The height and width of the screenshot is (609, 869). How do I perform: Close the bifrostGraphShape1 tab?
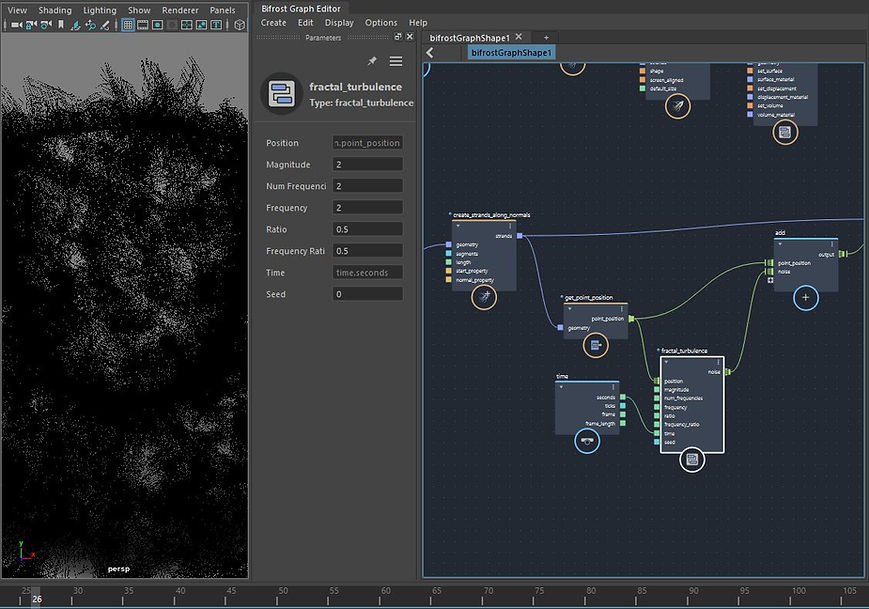pyautogui.click(x=519, y=37)
